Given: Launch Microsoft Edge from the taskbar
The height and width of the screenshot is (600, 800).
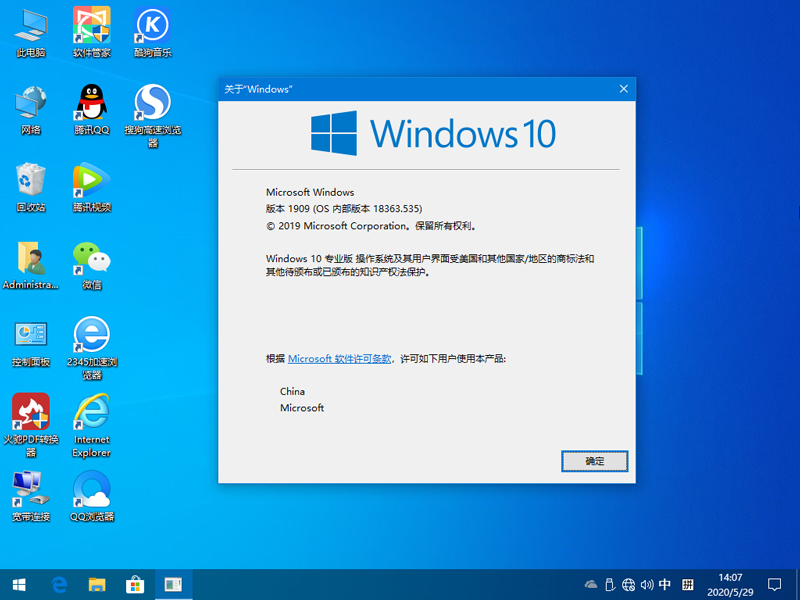Looking at the screenshot, I should pos(58,584).
